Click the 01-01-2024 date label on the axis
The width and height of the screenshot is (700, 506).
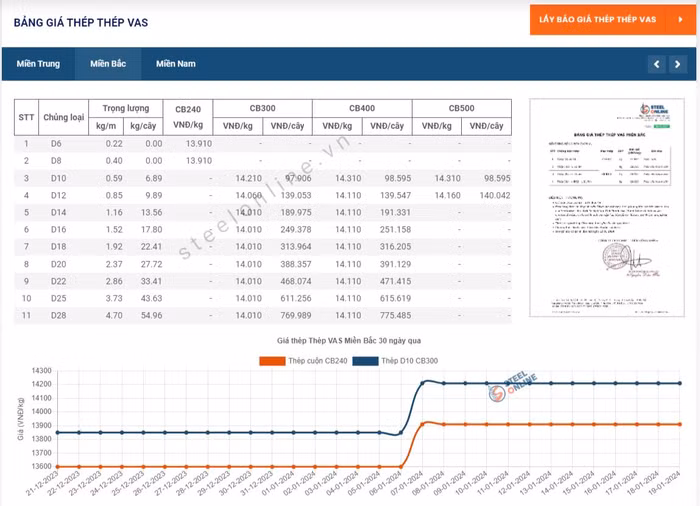[x=279, y=482]
